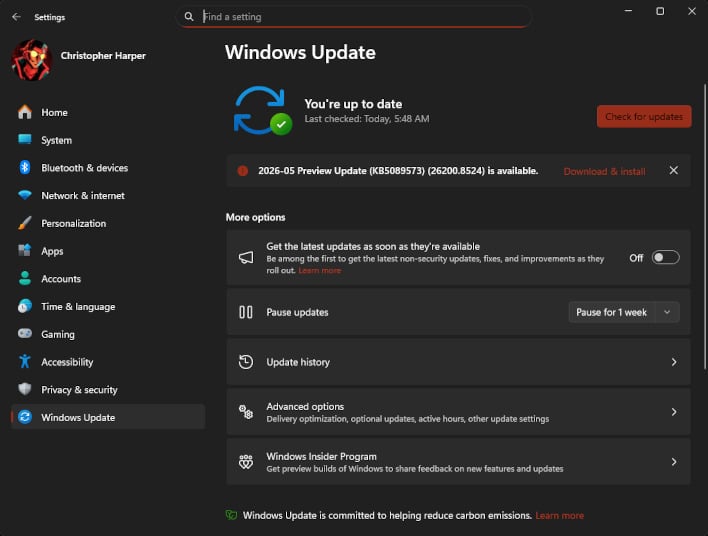This screenshot has width=708, height=536.
Task: Click the System monitor icon
Action: click(25, 140)
